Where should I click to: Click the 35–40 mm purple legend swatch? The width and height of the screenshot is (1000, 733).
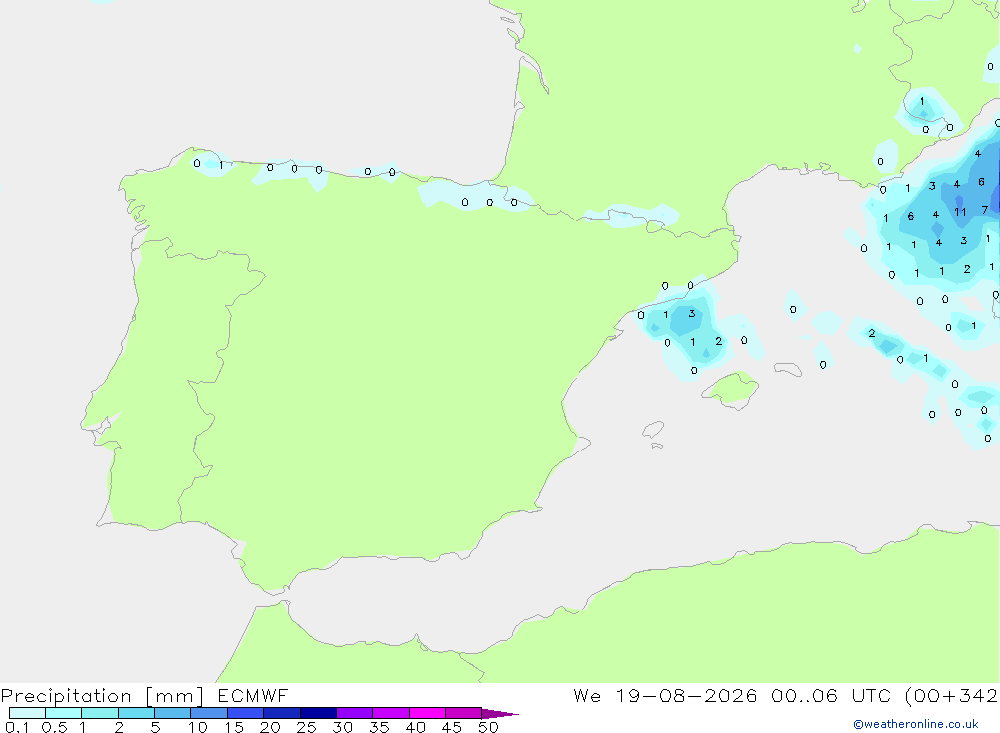click(391, 713)
